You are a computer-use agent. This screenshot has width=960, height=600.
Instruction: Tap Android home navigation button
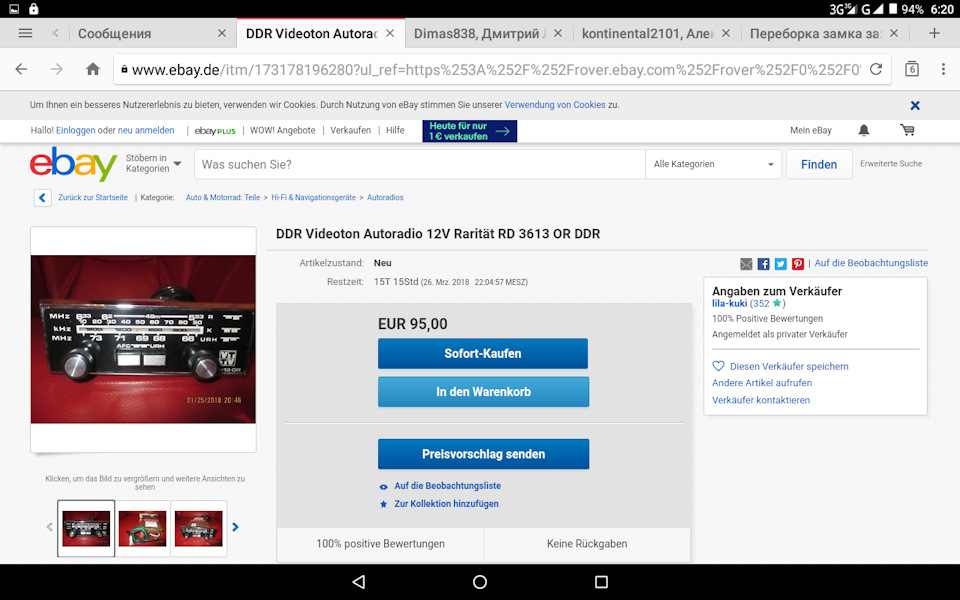point(480,582)
